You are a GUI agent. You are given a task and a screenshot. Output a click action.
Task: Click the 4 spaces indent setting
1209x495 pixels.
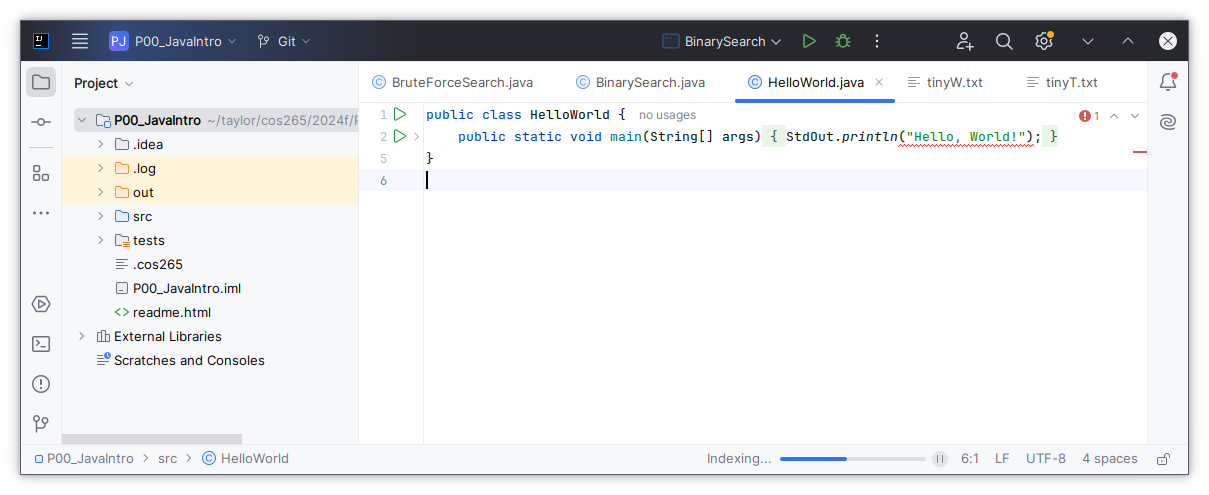1109,459
